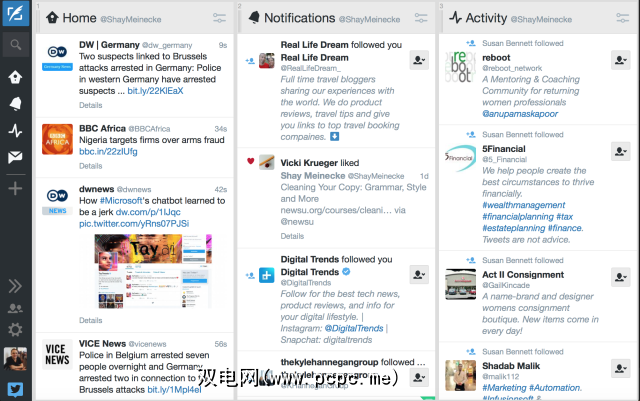Click the user profile photo in the sidebar
640x401 pixels.
pyautogui.click(x=15, y=359)
